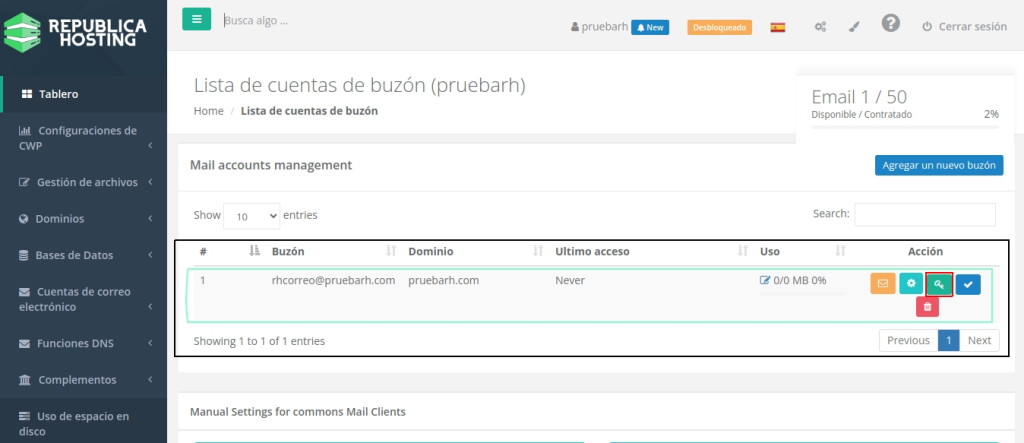1024x443 pixels.
Task: Click the Desbloqueado status badge
Action: point(718,27)
